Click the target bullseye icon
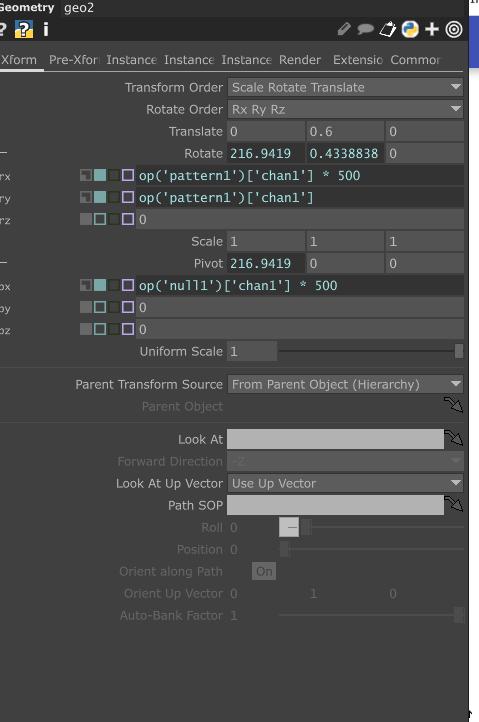 (454, 29)
